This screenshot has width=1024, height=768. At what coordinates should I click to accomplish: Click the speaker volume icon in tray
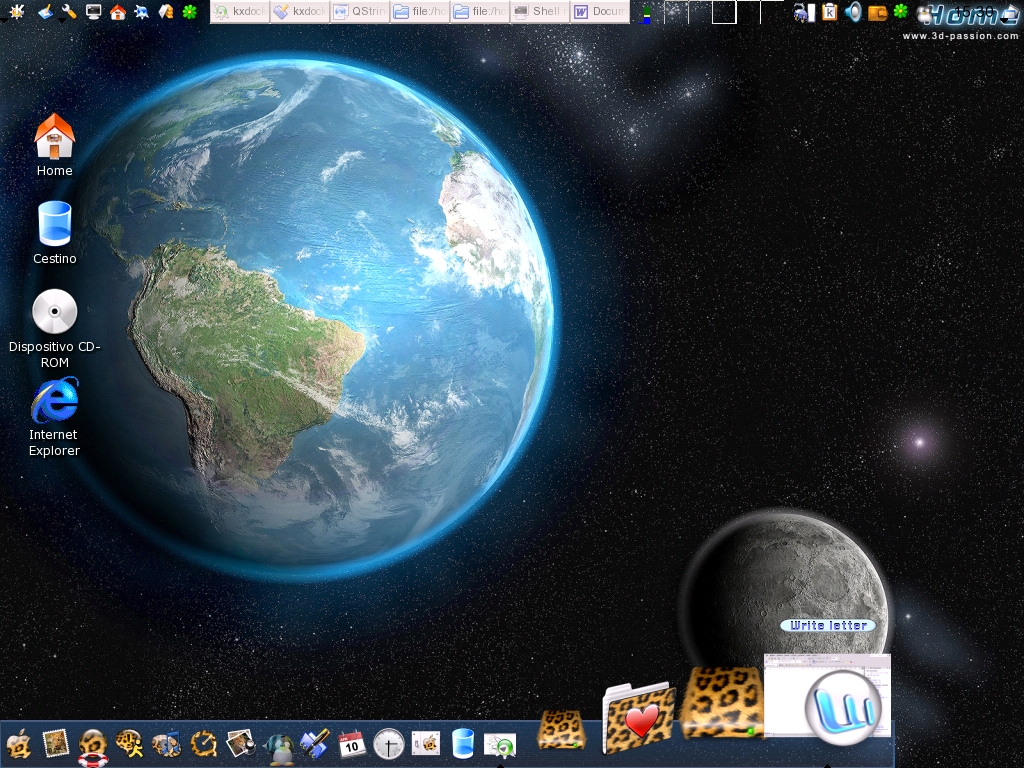point(853,12)
